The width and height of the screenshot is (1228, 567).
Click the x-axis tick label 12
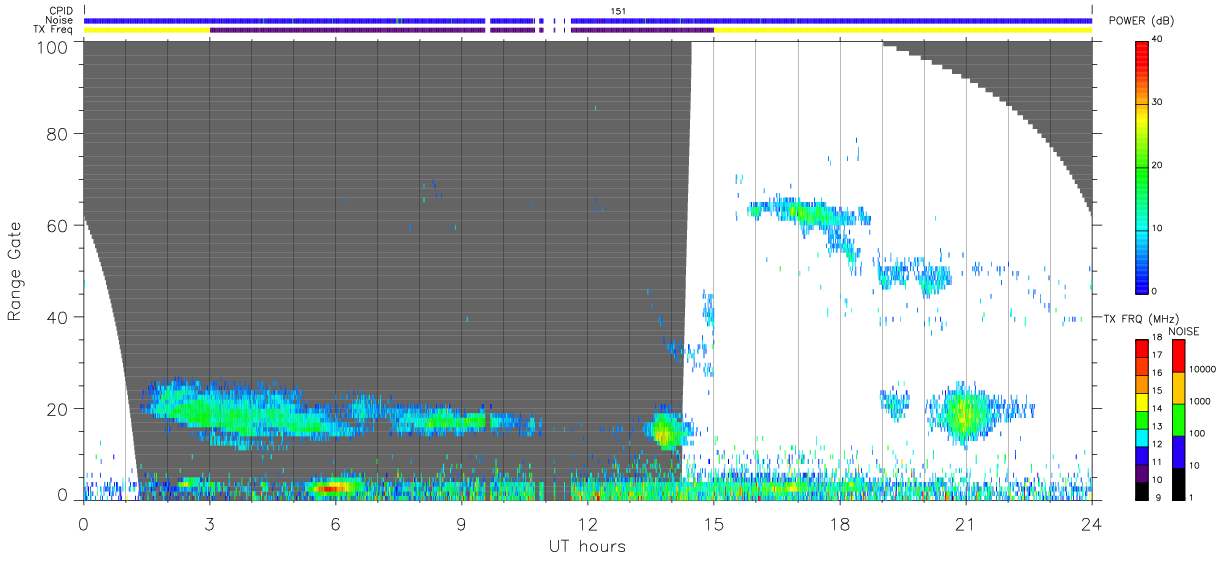point(588,523)
